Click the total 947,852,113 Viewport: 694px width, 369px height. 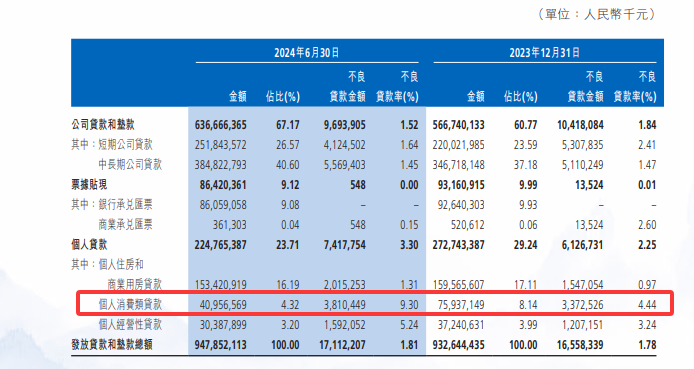(220, 345)
